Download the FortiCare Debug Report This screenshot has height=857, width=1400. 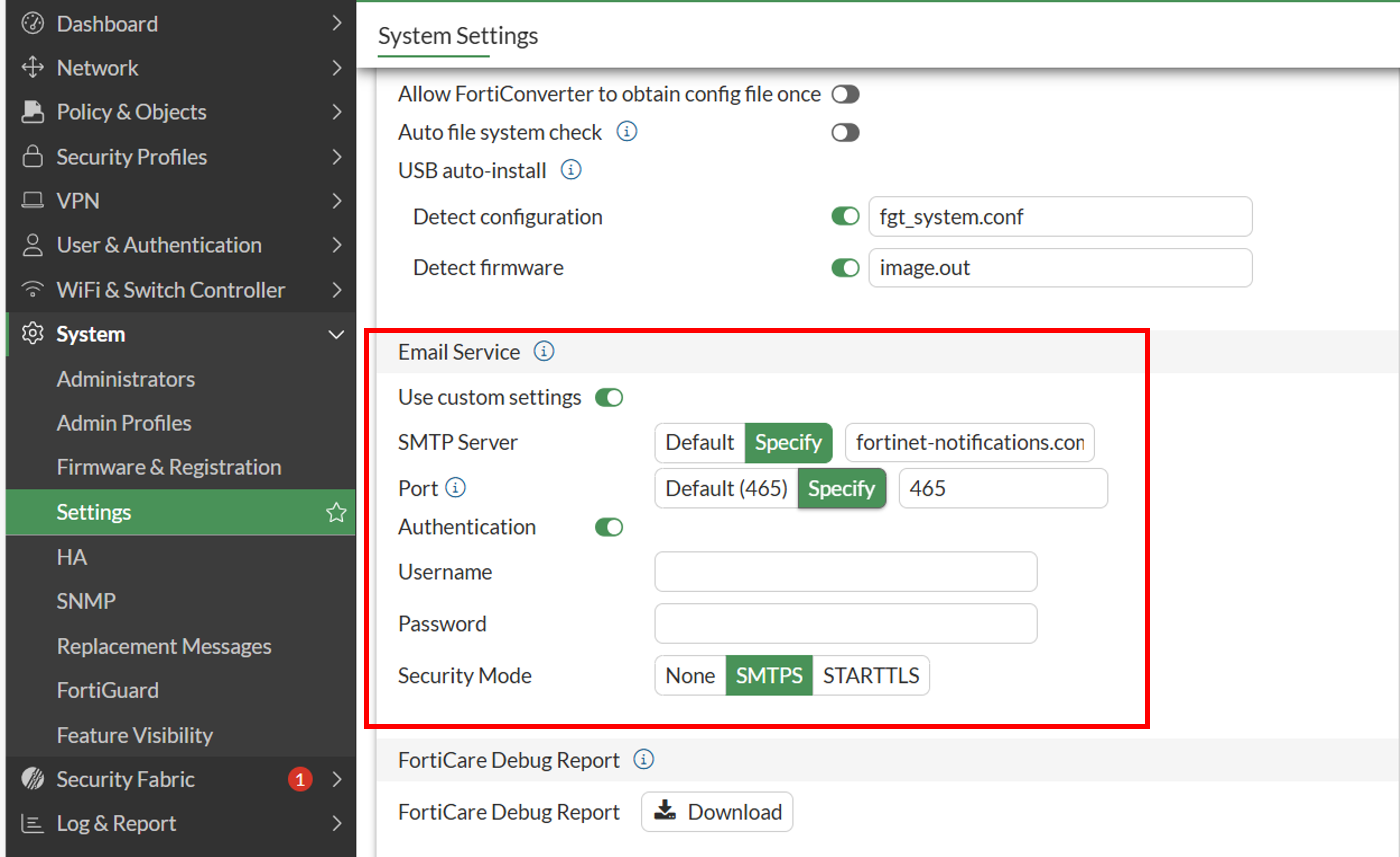tap(717, 812)
